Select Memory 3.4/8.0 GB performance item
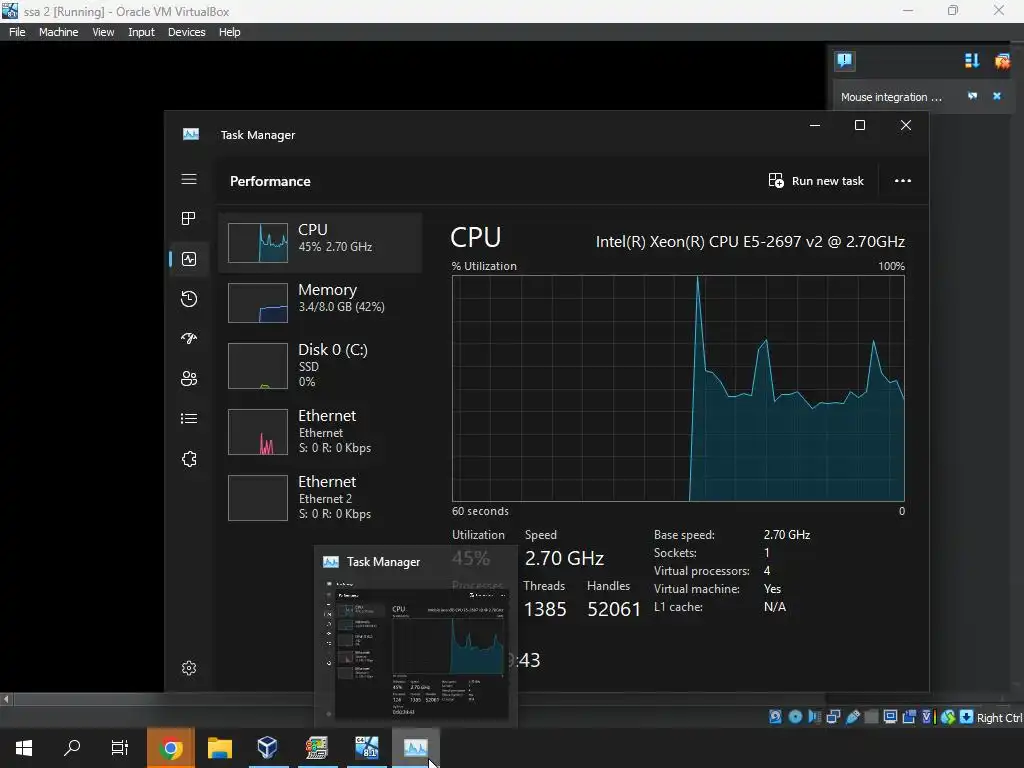The image size is (1024, 768). pyautogui.click(x=320, y=302)
